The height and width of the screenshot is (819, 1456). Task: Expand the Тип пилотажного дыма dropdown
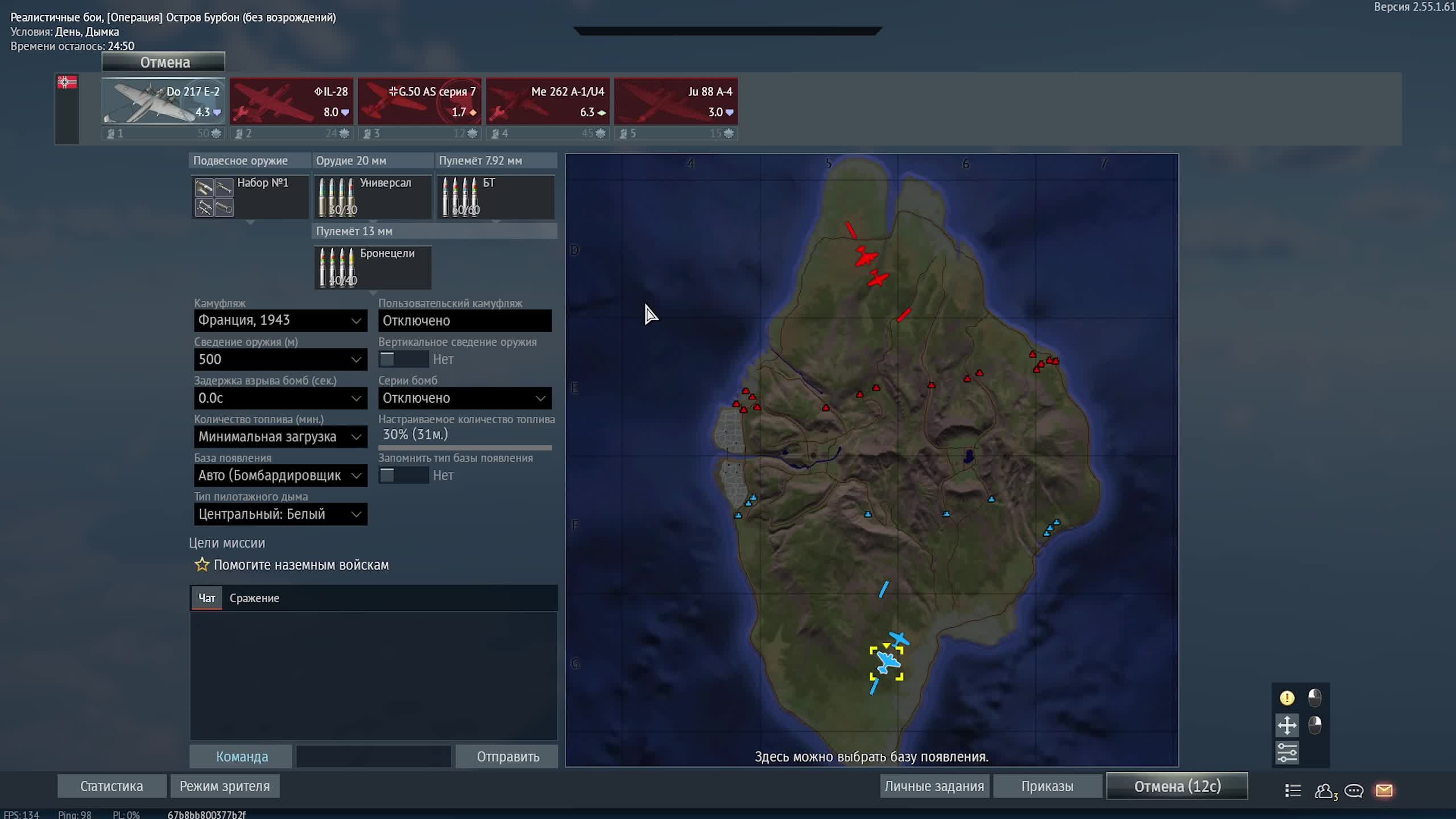(x=280, y=514)
